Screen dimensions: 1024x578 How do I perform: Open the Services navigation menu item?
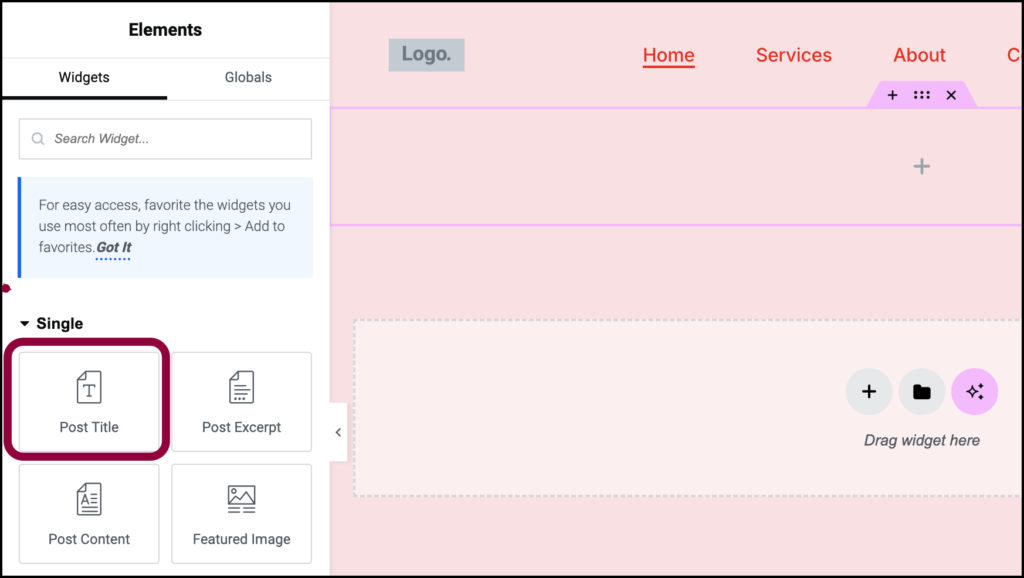point(793,55)
